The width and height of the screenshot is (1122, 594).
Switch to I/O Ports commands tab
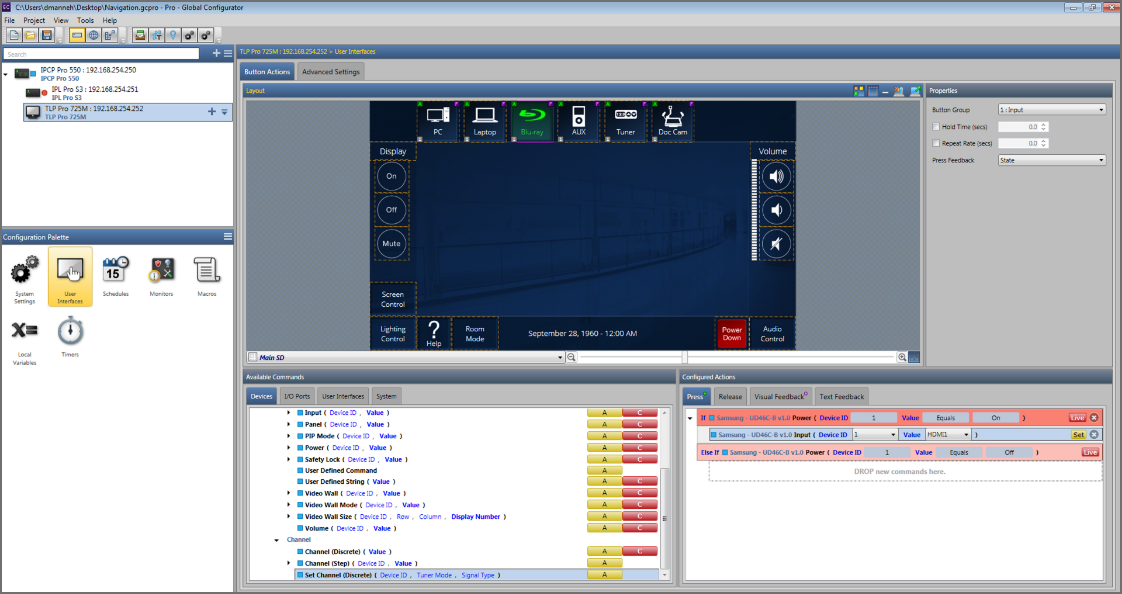[x=297, y=396]
